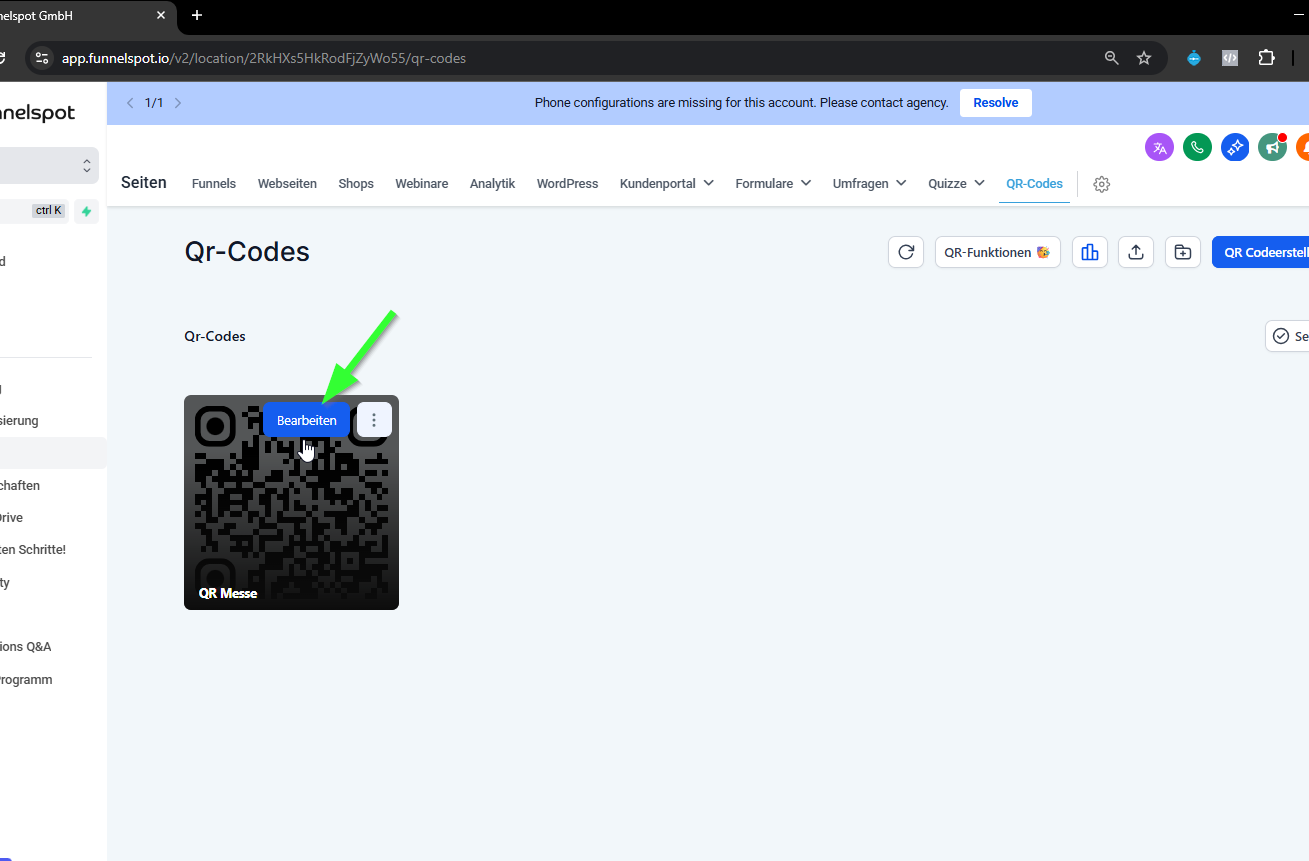Click the purple translate language icon
1309x861 pixels.
tap(1159, 147)
